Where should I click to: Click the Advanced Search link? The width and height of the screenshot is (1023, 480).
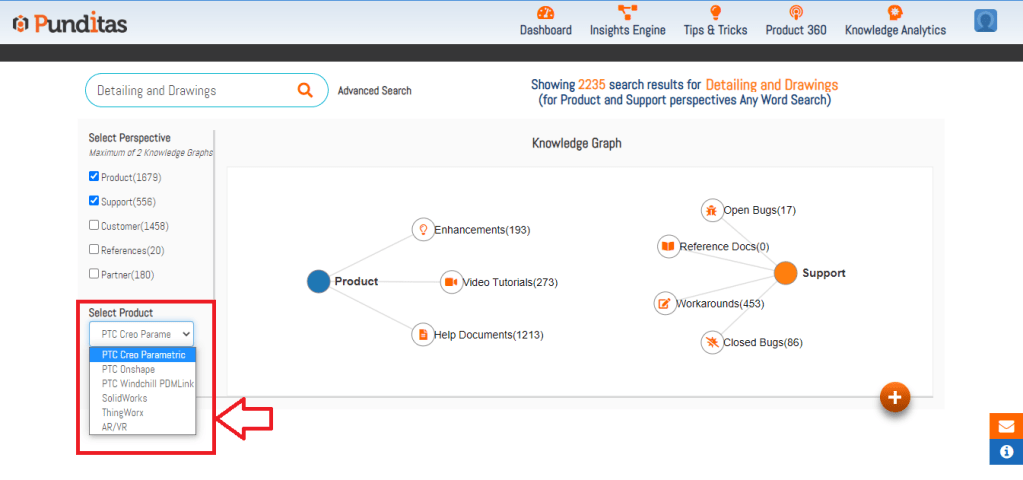374,91
